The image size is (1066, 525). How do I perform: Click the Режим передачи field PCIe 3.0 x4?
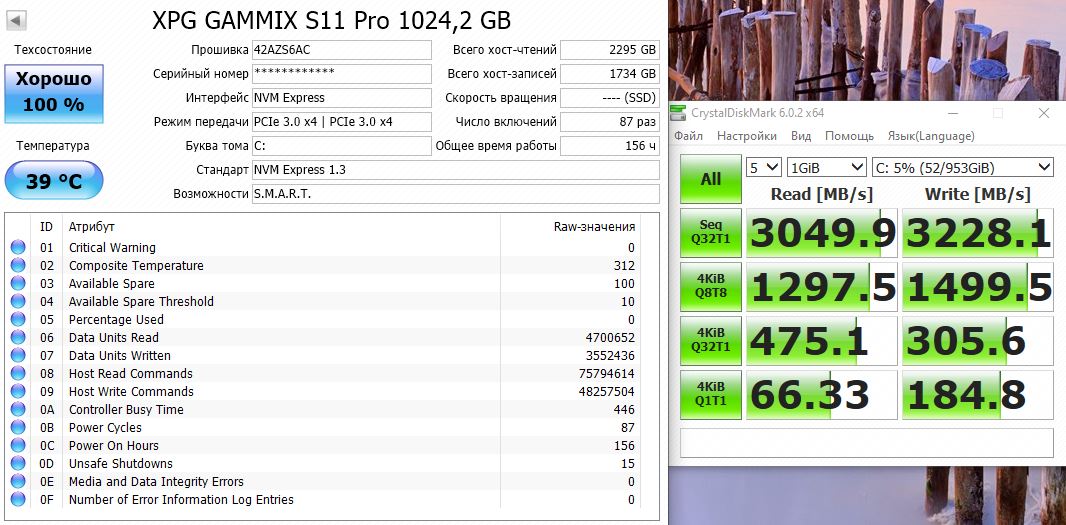pyautogui.click(x=341, y=122)
